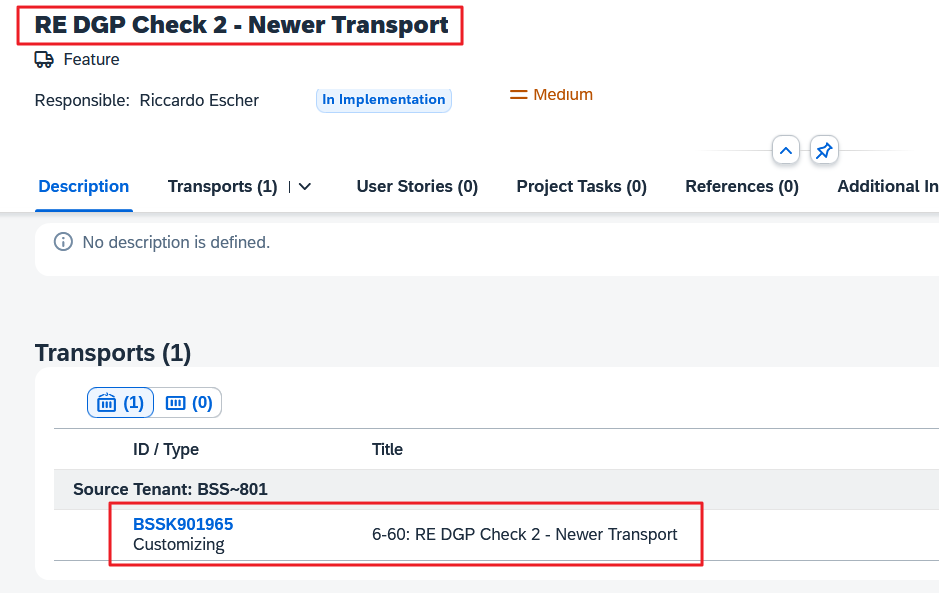Collapse the header with the up chevron
Viewport: 939px width, 593px height.
point(786,151)
